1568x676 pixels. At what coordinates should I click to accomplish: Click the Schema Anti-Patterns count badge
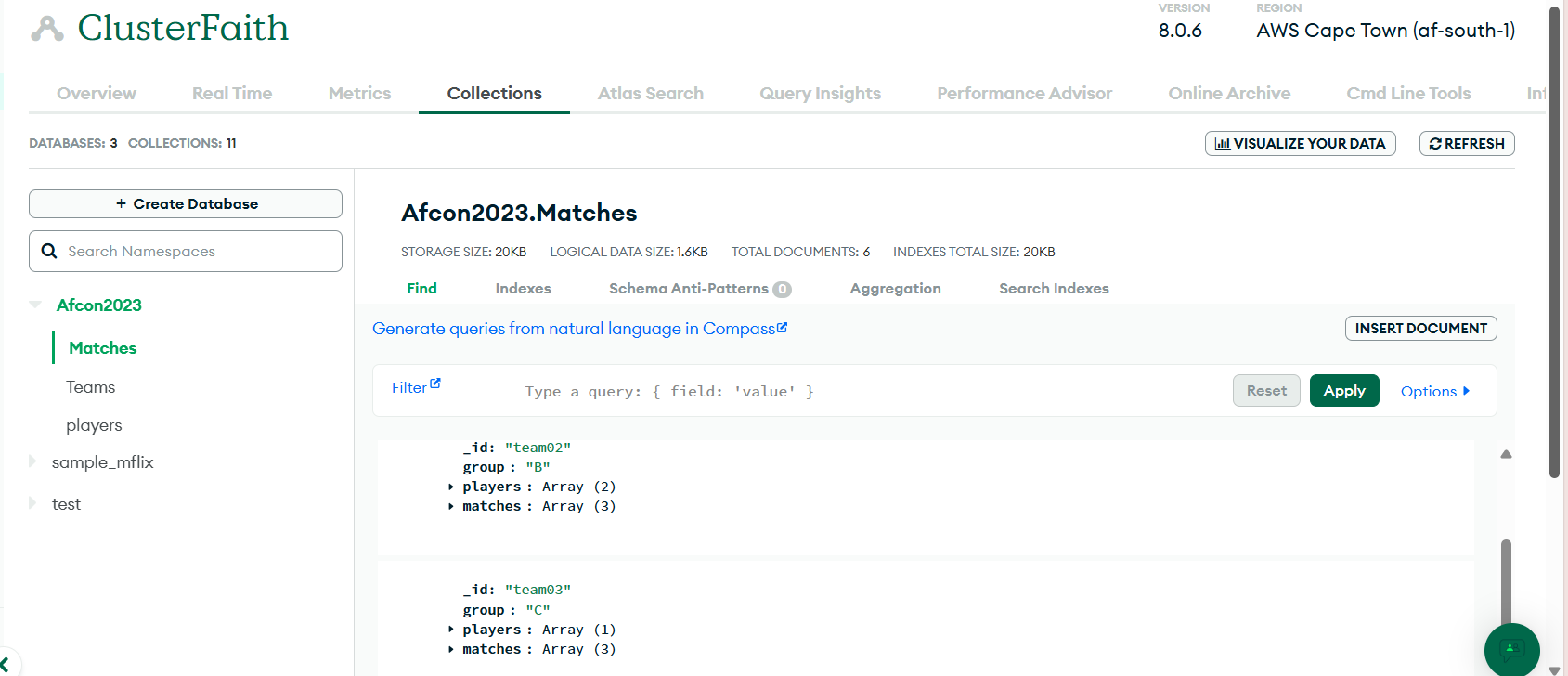click(782, 289)
